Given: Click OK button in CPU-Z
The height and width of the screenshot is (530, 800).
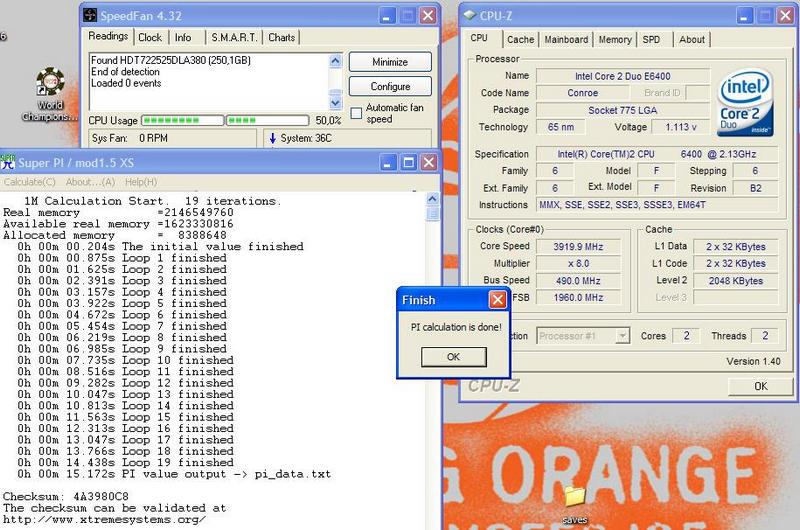Looking at the screenshot, I should pyautogui.click(x=760, y=386).
